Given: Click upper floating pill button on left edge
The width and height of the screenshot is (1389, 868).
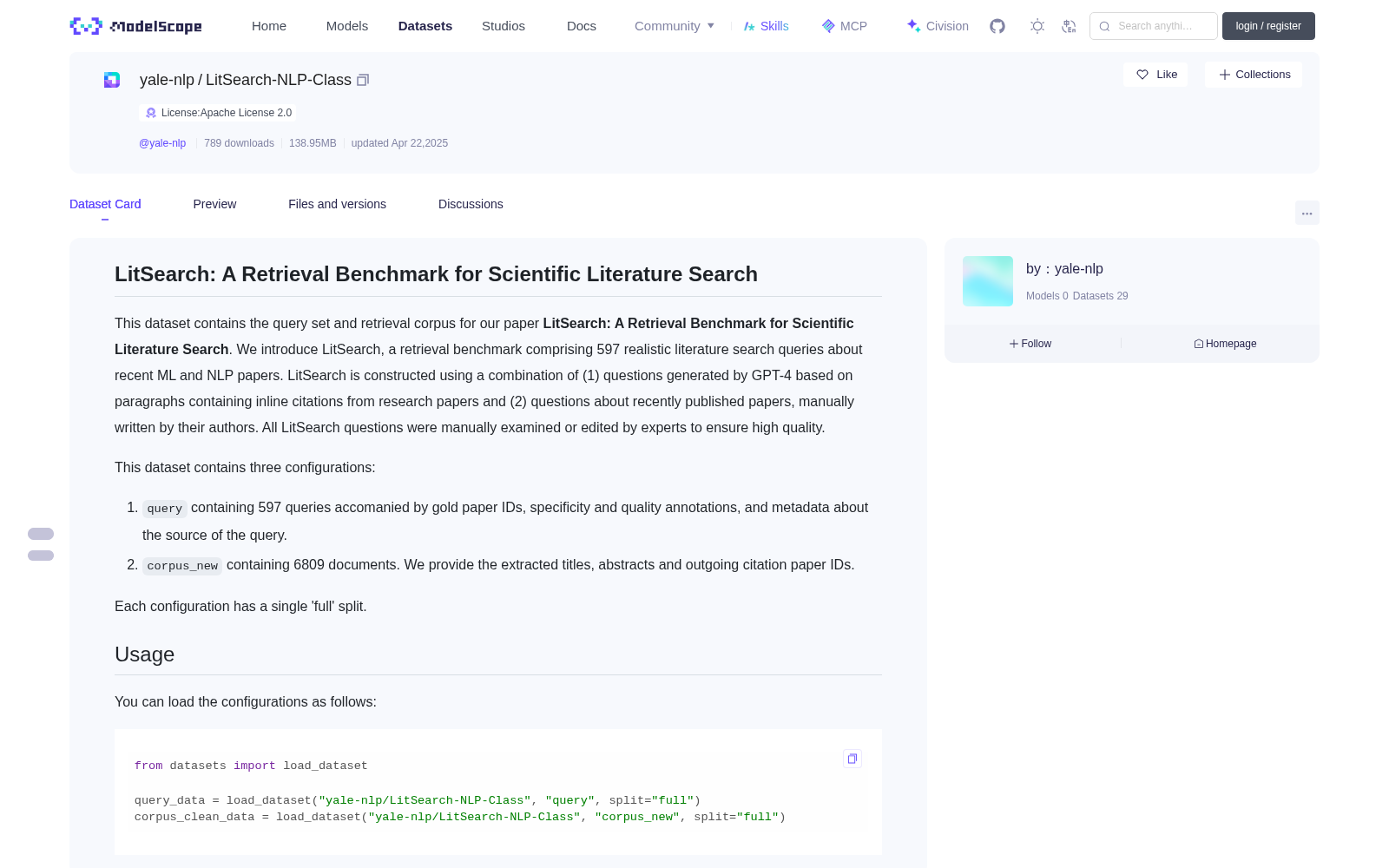Looking at the screenshot, I should [41, 534].
